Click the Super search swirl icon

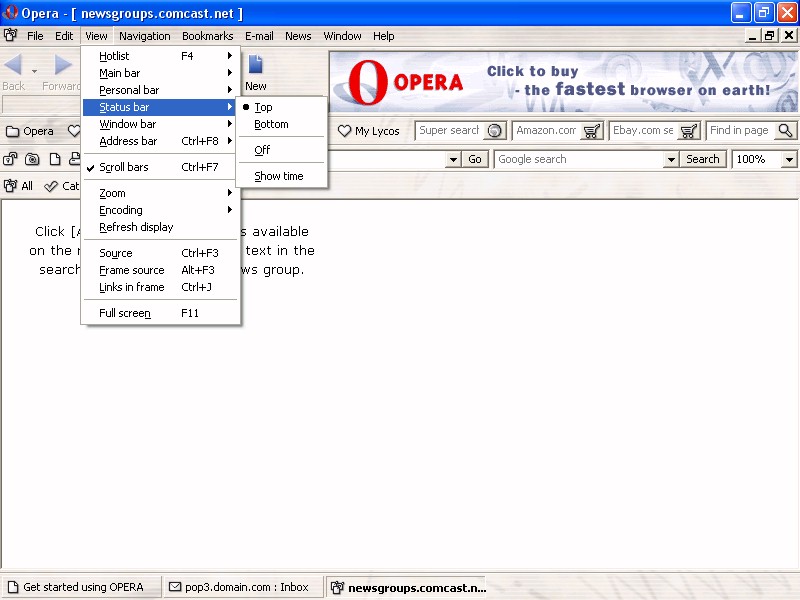click(494, 131)
